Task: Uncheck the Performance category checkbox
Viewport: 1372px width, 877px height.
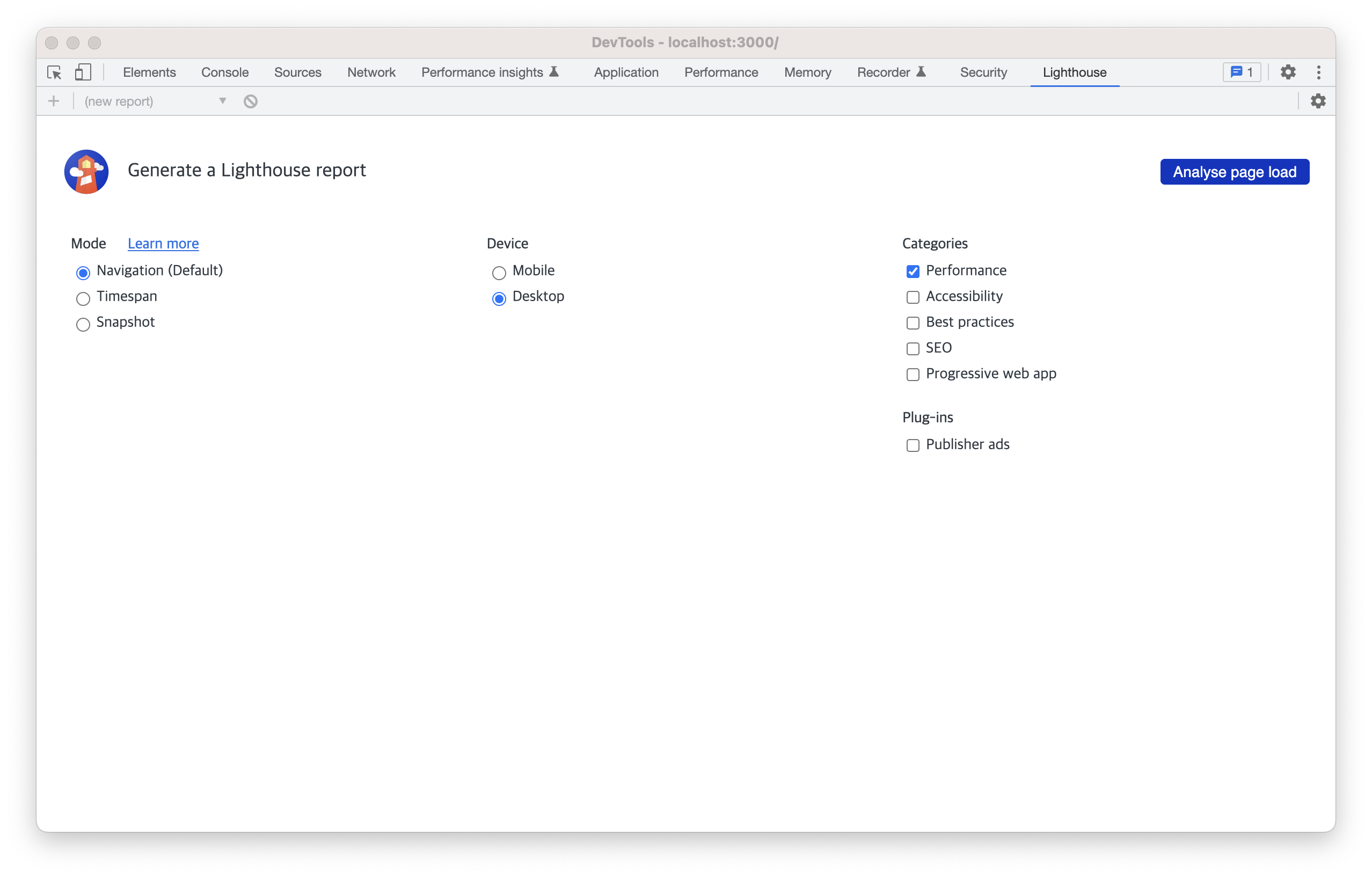Action: (x=913, y=272)
